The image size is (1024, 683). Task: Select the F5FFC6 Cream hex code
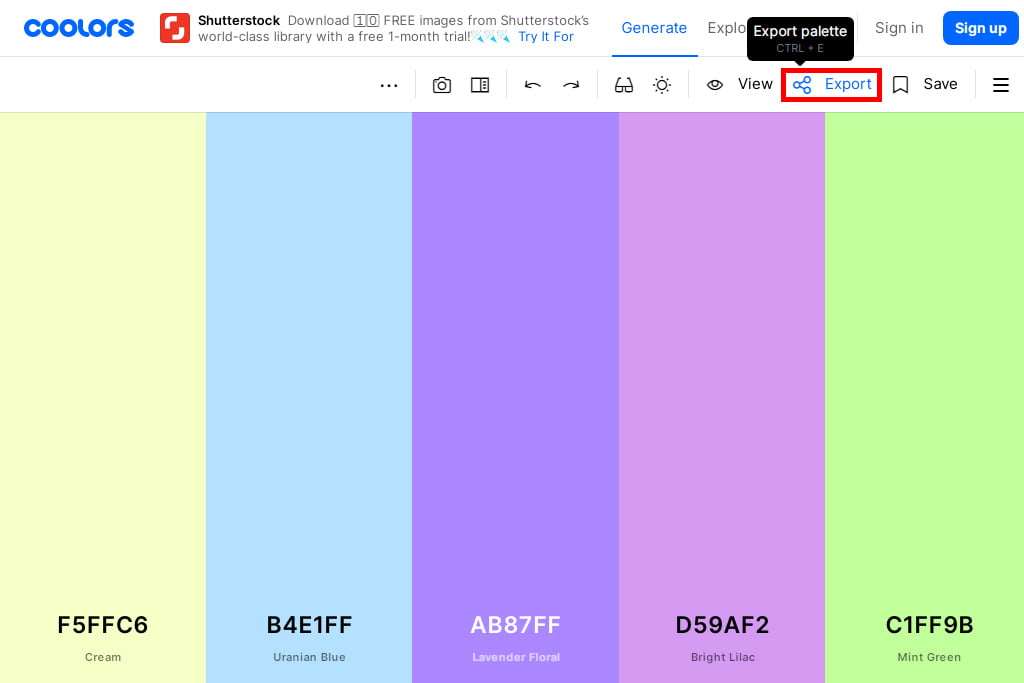click(x=103, y=625)
